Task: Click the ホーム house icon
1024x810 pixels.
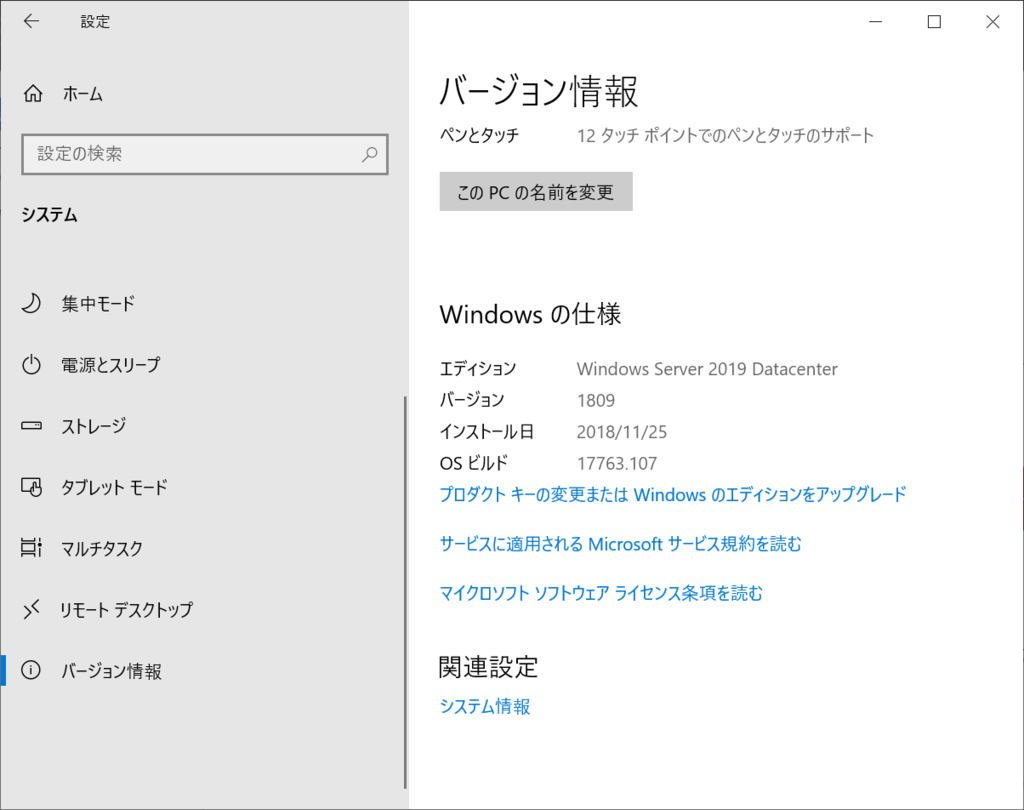Action: 31,93
